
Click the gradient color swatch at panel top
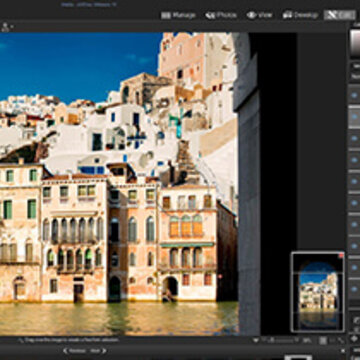click(x=355, y=44)
